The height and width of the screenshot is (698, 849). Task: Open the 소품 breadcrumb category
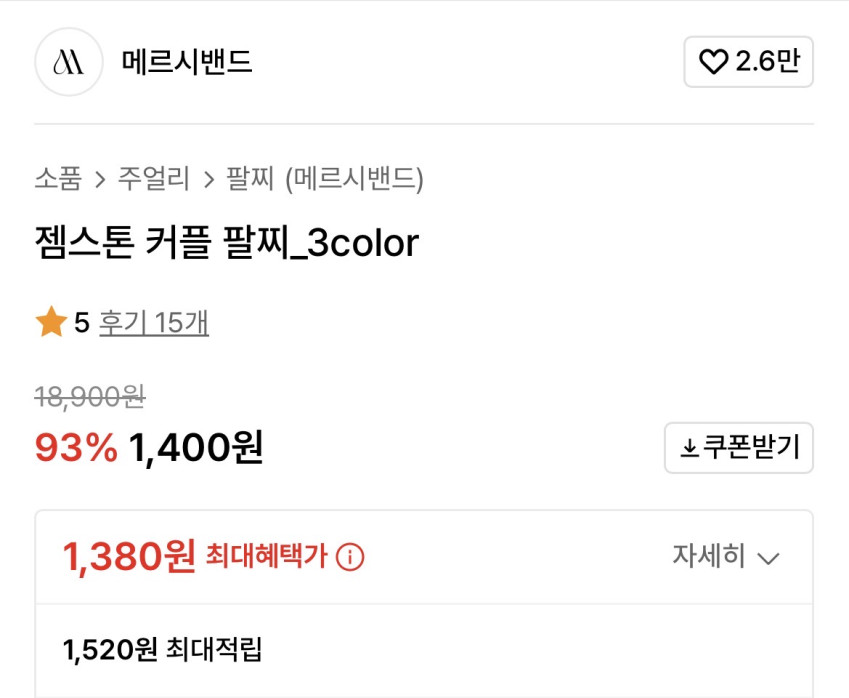click(57, 180)
